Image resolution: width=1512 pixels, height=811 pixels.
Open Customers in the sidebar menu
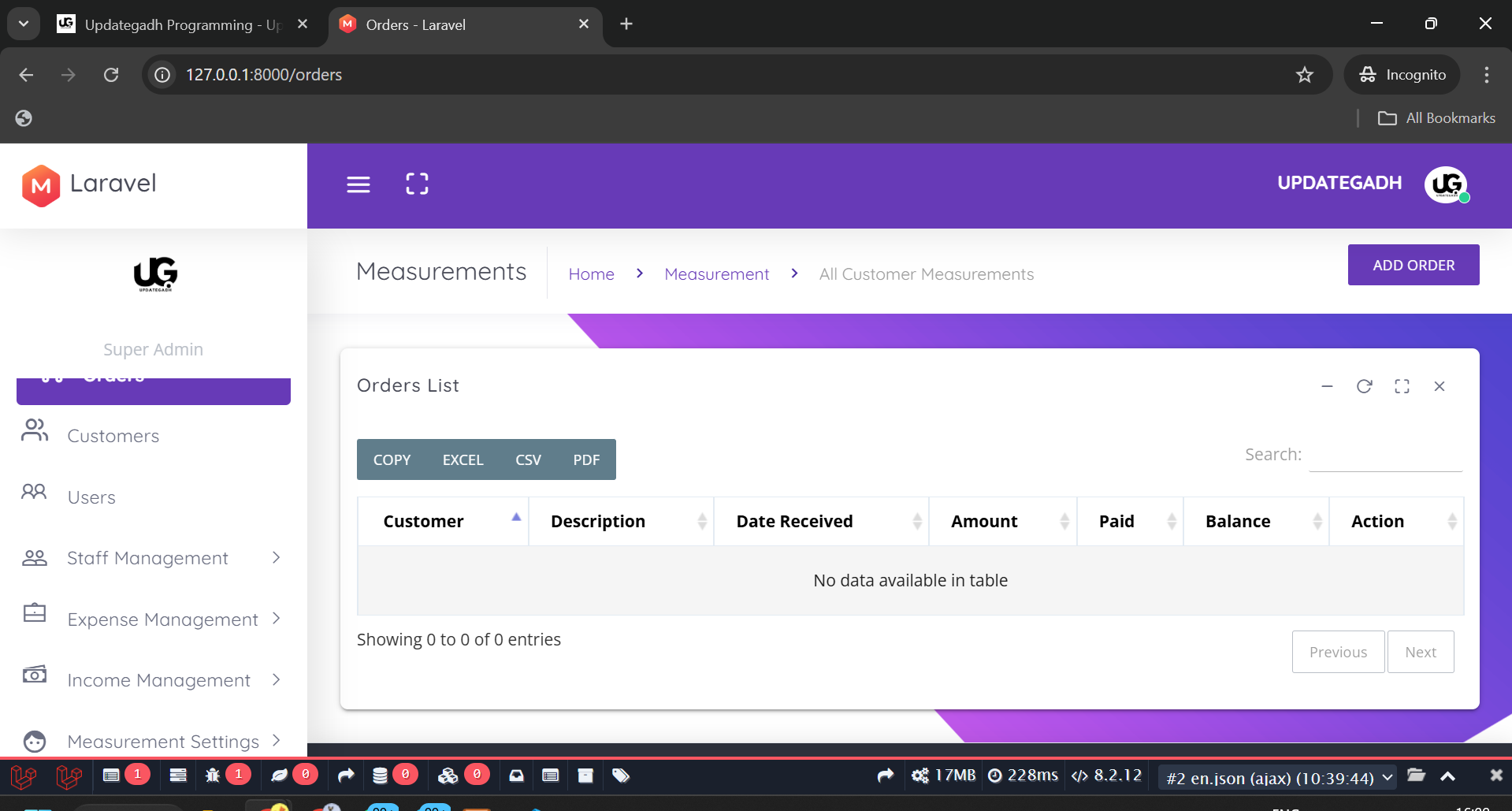[x=113, y=436]
